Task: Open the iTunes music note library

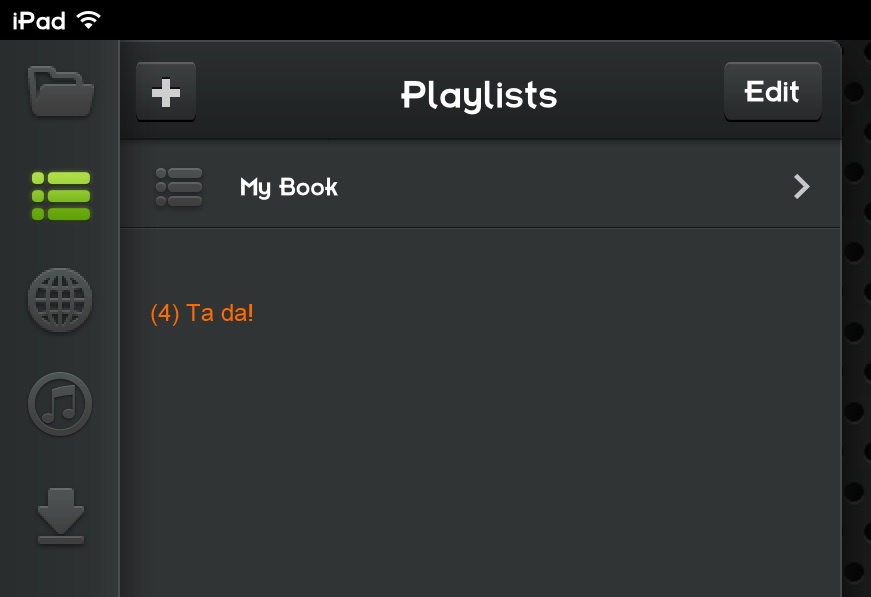Action: coord(60,404)
